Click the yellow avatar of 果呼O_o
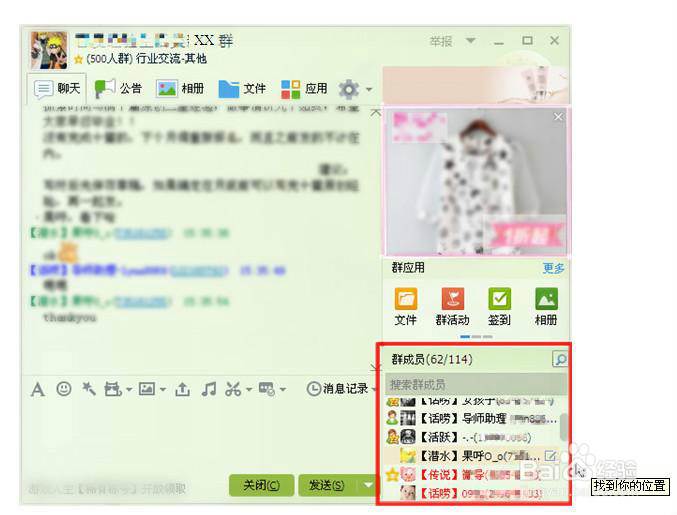 tap(408, 456)
